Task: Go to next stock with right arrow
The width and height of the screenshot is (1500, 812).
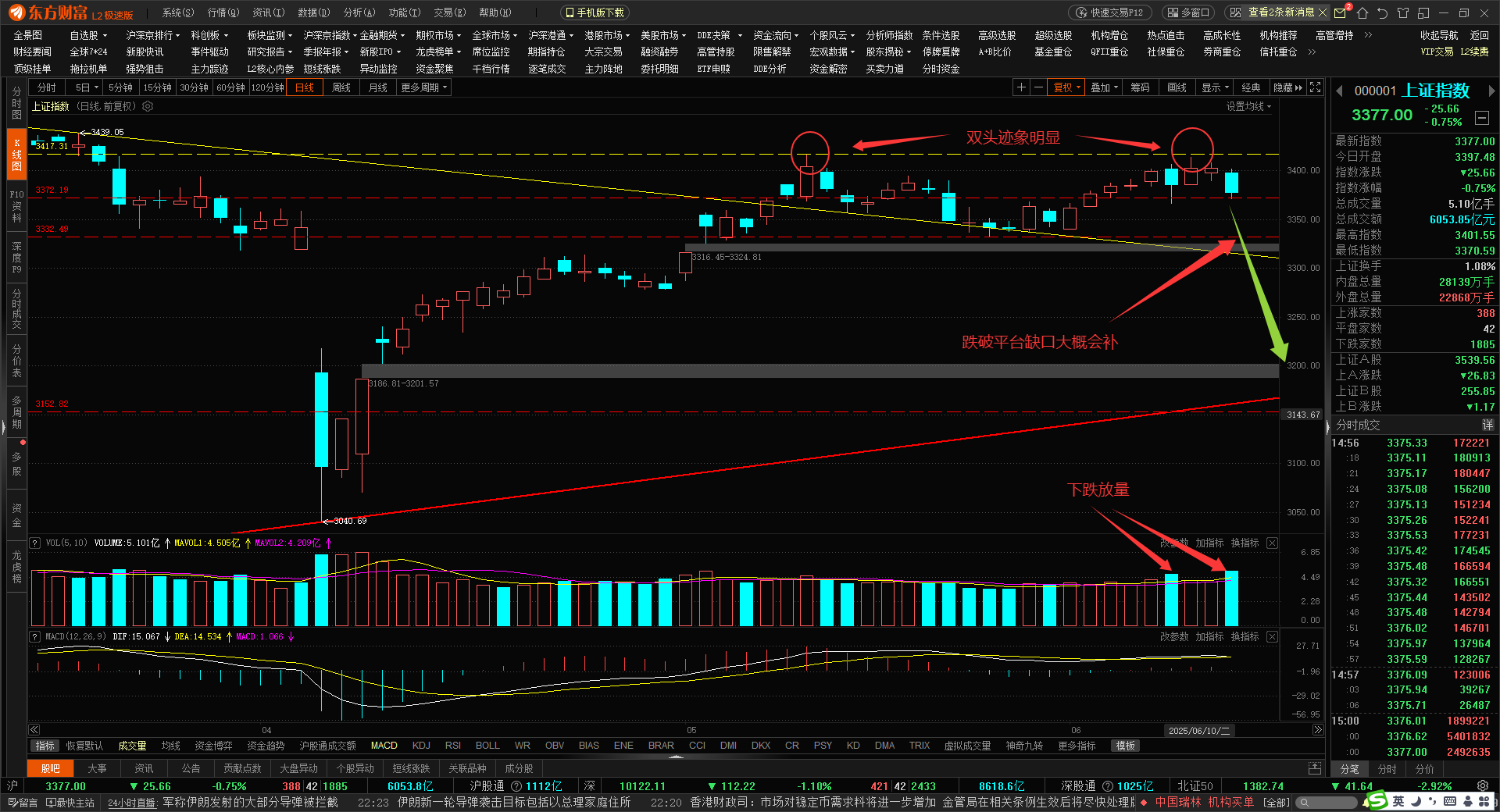Action: coord(1491,91)
